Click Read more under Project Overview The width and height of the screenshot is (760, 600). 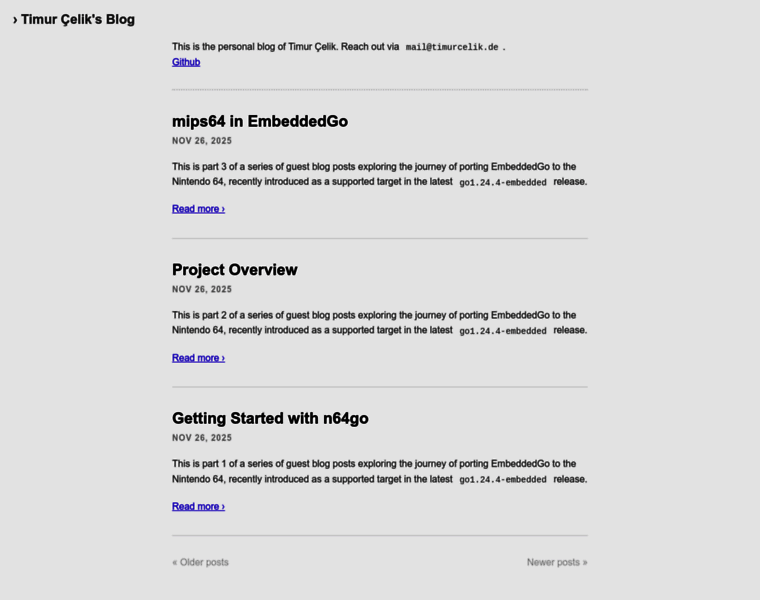click(198, 358)
